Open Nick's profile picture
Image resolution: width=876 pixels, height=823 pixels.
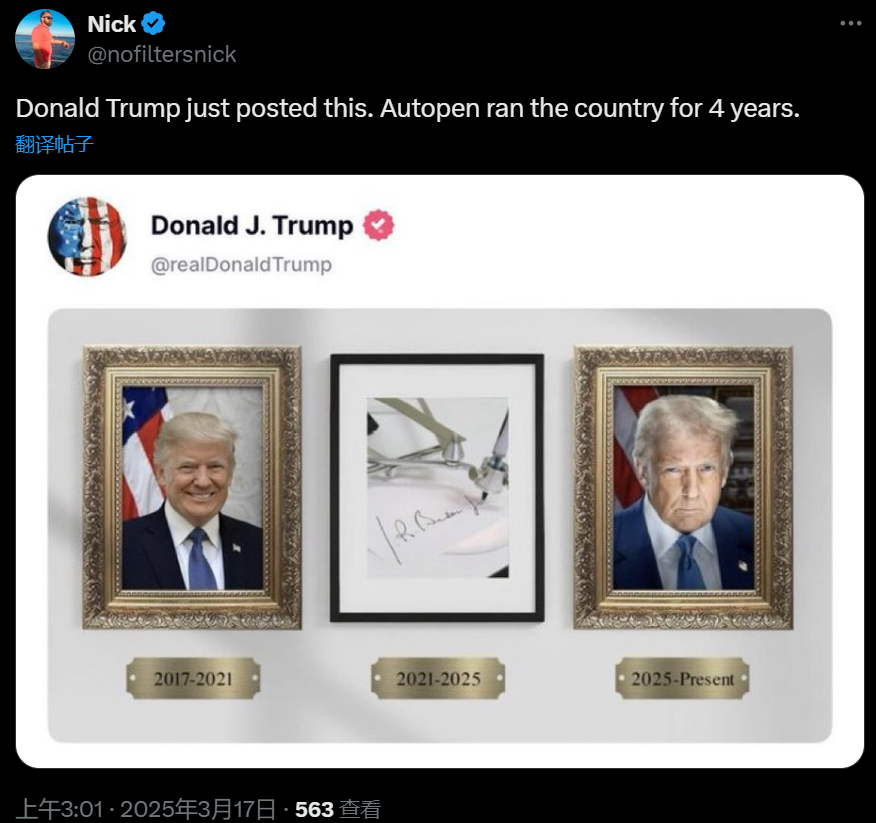pyautogui.click(x=45, y=39)
